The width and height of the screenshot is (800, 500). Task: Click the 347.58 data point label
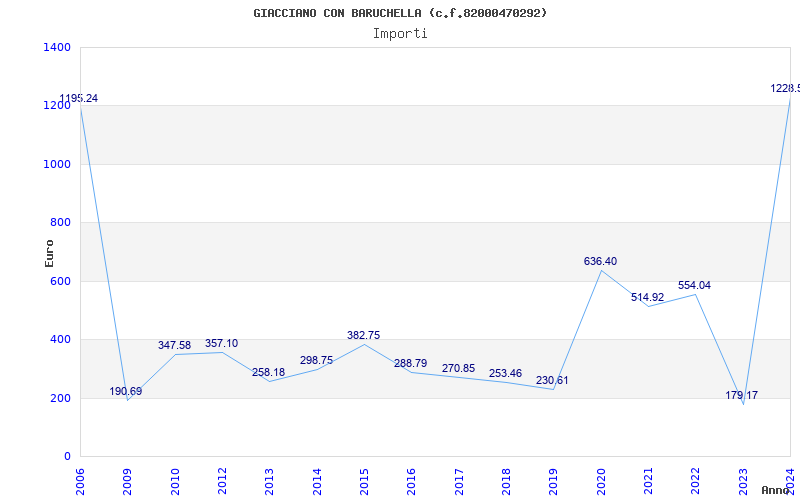click(174, 345)
